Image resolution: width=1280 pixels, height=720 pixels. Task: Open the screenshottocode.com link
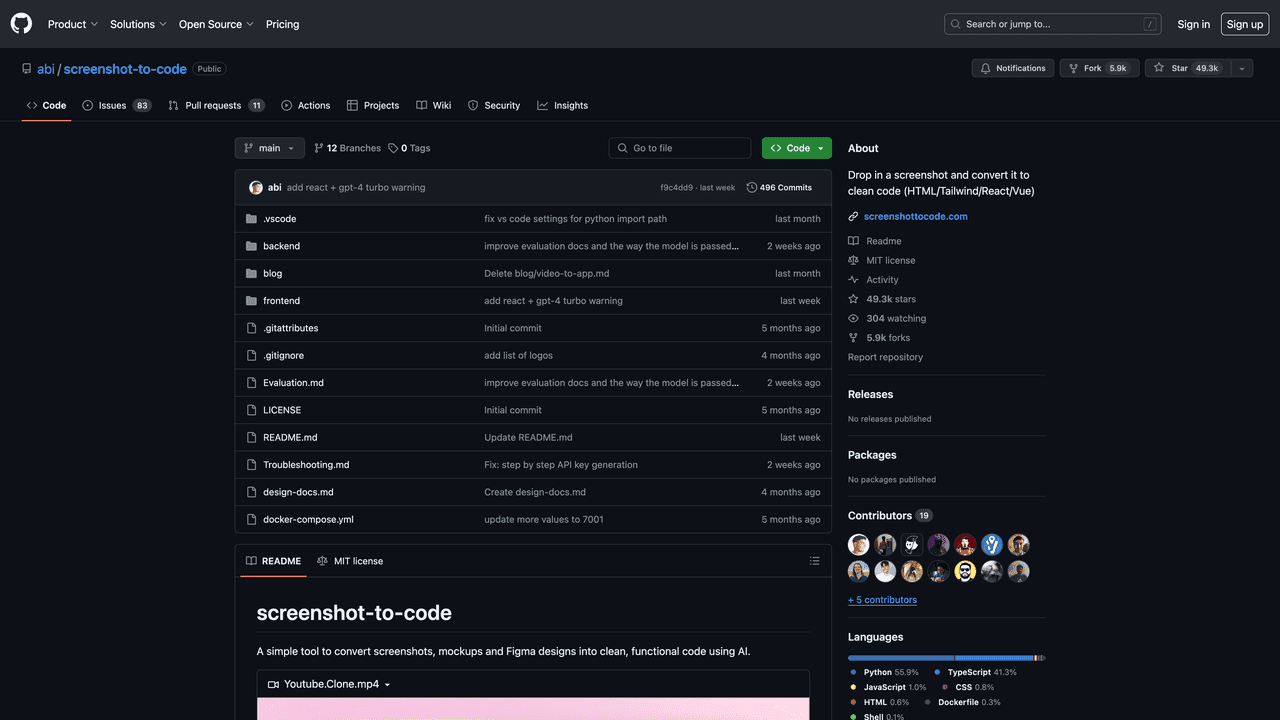coord(916,216)
